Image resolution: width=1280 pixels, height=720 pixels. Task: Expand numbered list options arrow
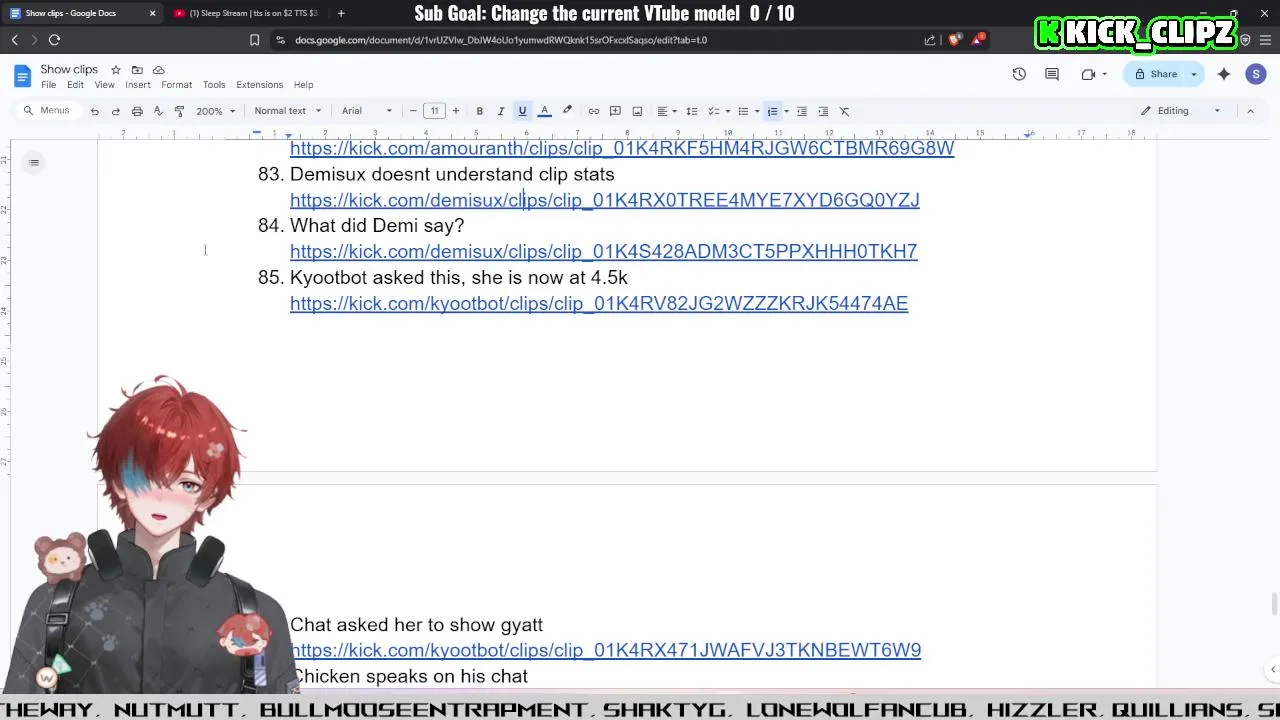[x=786, y=111]
